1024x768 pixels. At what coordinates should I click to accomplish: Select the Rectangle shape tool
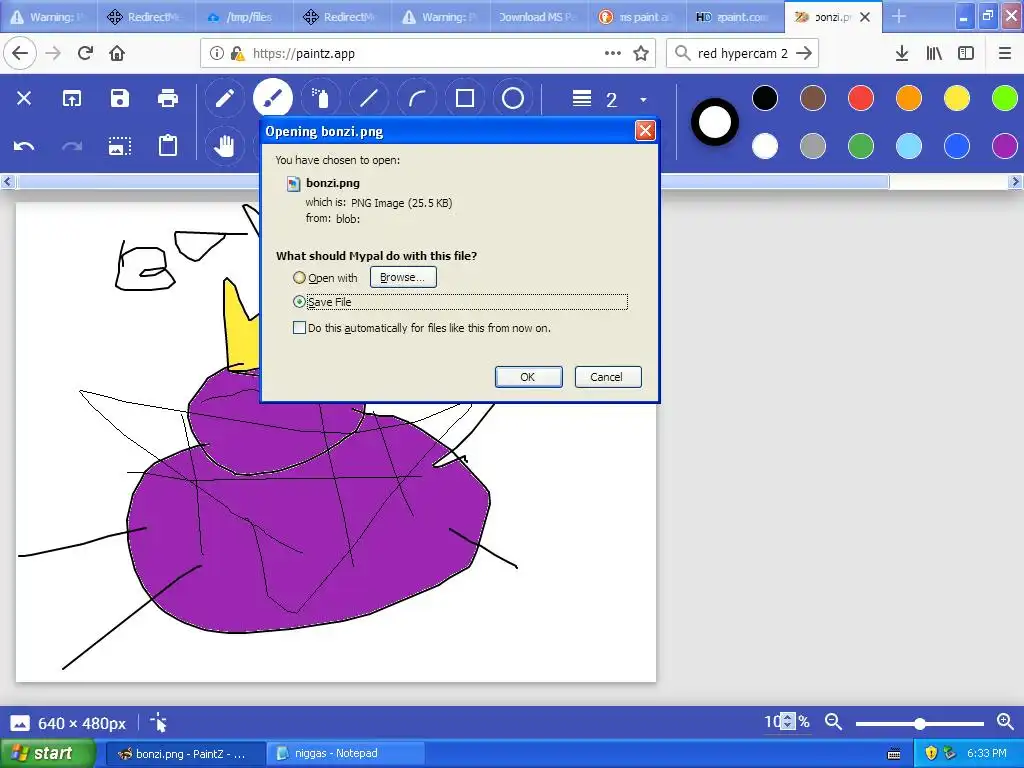[x=464, y=99]
